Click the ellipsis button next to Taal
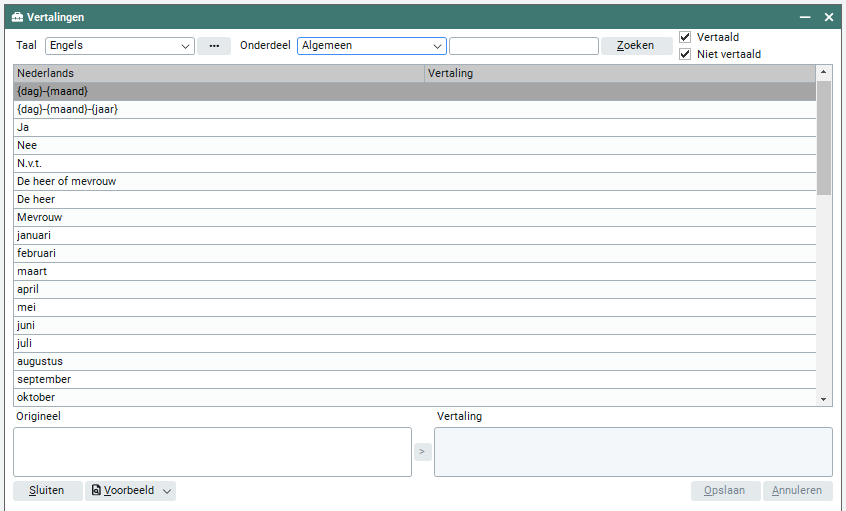846x511 pixels. [213, 46]
